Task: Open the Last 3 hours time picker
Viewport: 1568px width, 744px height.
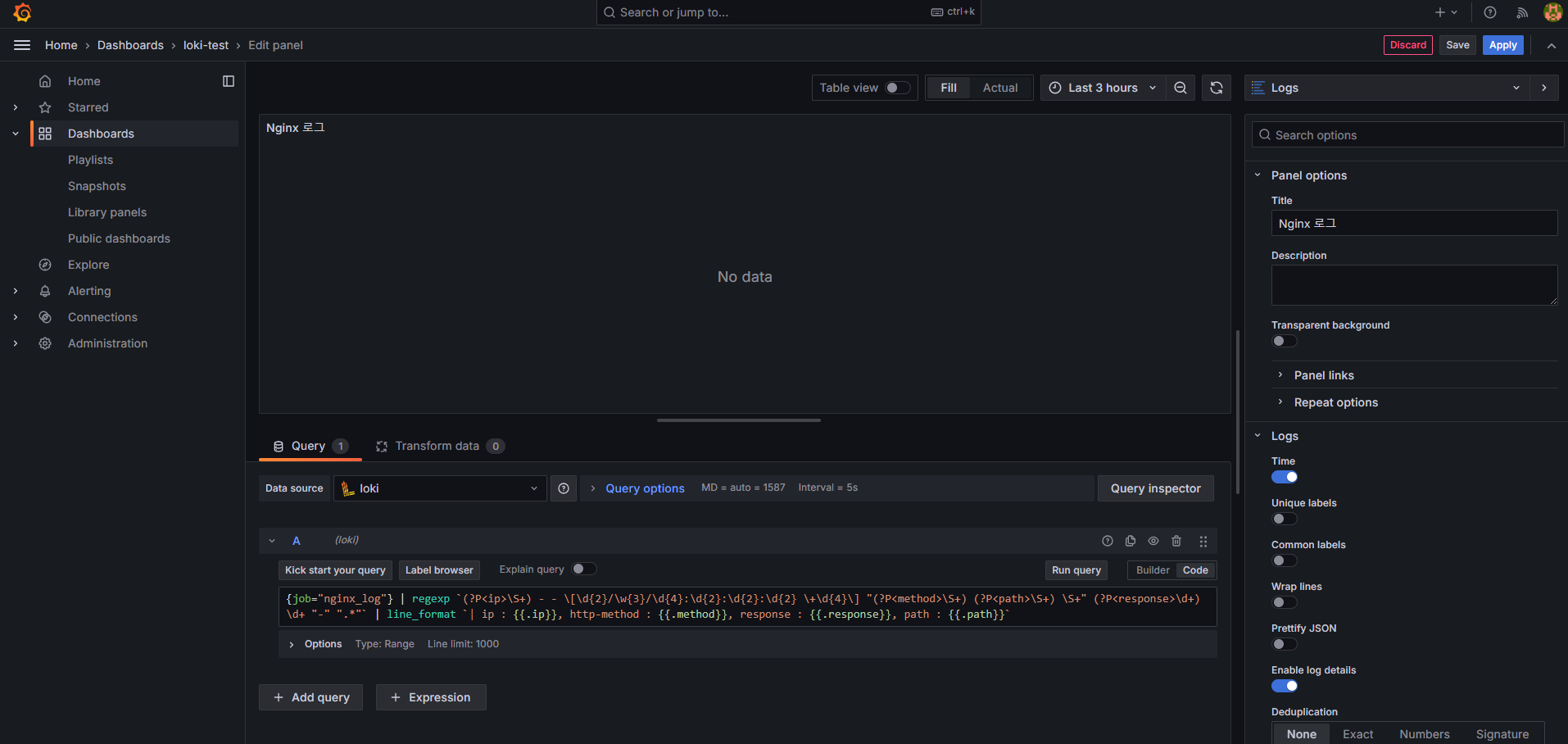Action: pos(1103,88)
